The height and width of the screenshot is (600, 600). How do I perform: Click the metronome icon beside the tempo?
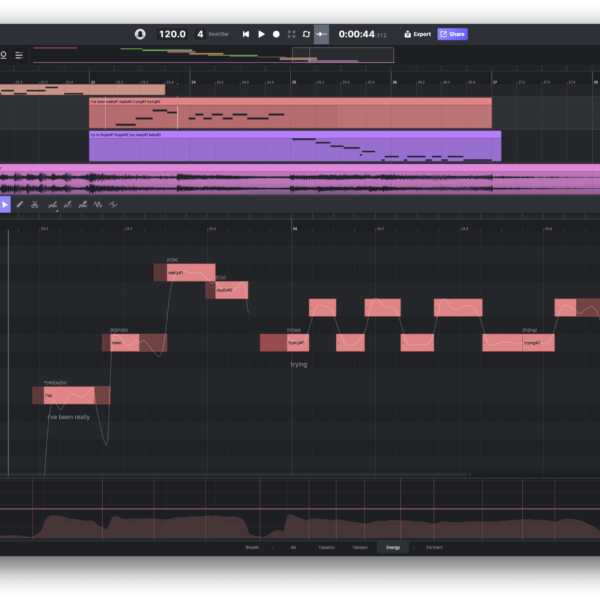(x=140, y=34)
